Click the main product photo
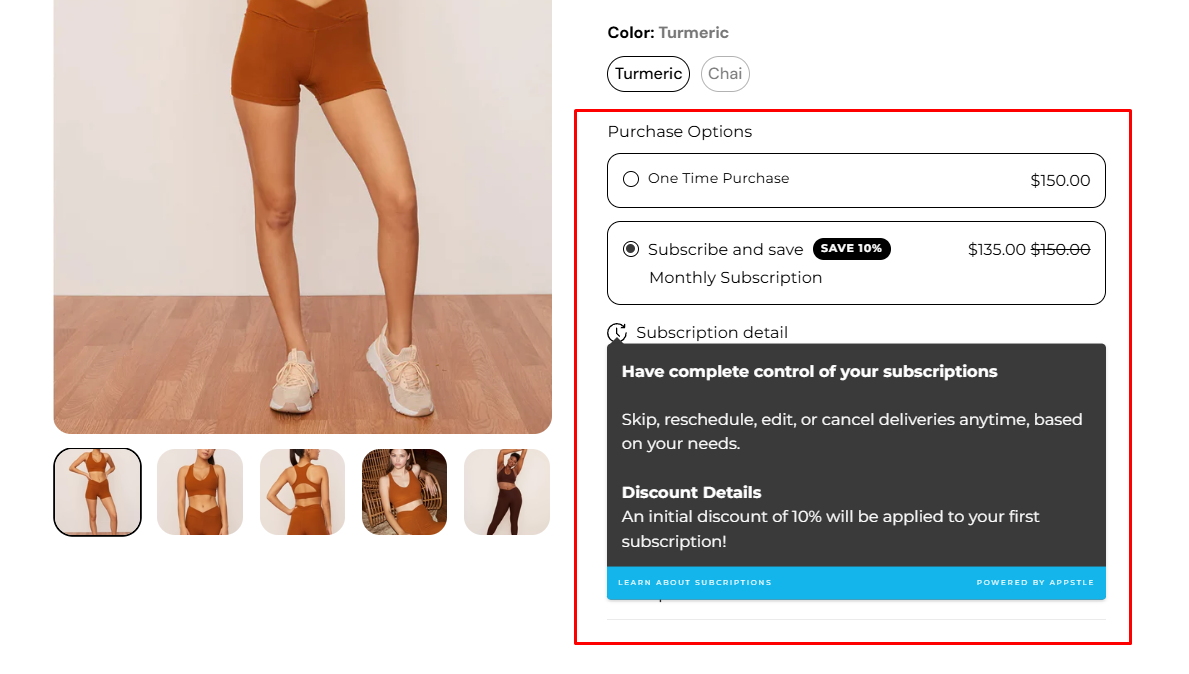Image resolution: width=1189 pixels, height=674 pixels. tap(303, 216)
